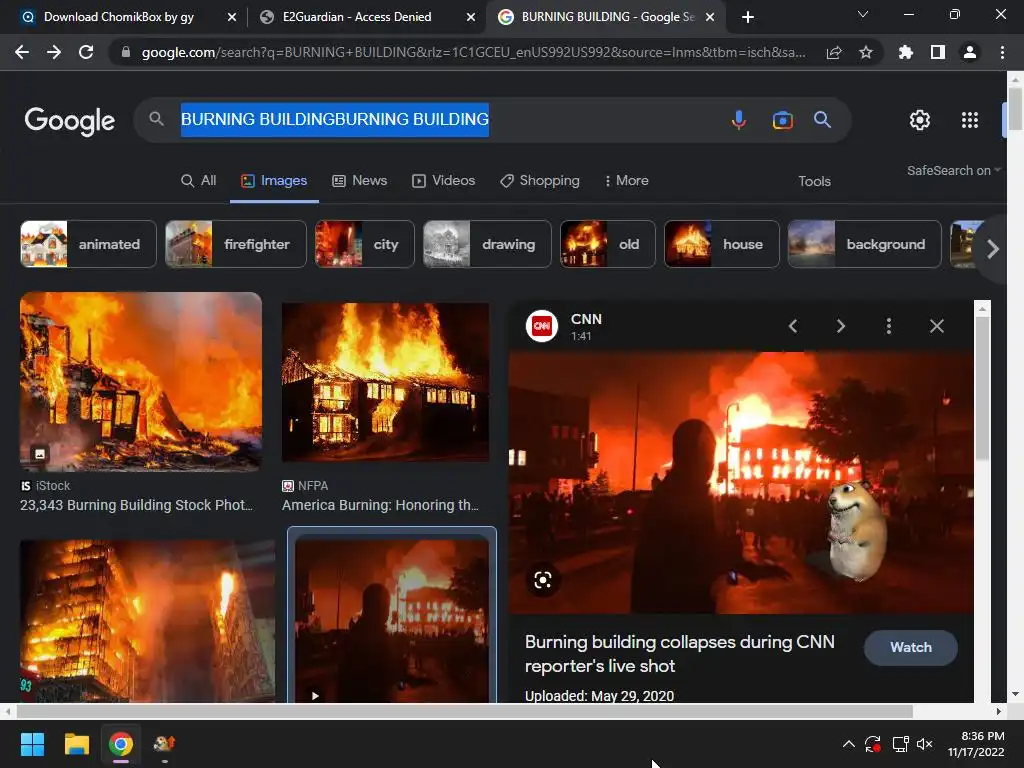Image resolution: width=1024 pixels, height=768 pixels.
Task: Open a new browser tab
Action: coord(748,17)
